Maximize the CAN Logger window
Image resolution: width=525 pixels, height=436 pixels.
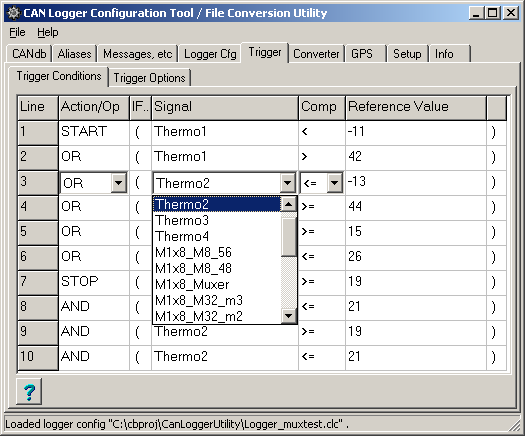493,13
